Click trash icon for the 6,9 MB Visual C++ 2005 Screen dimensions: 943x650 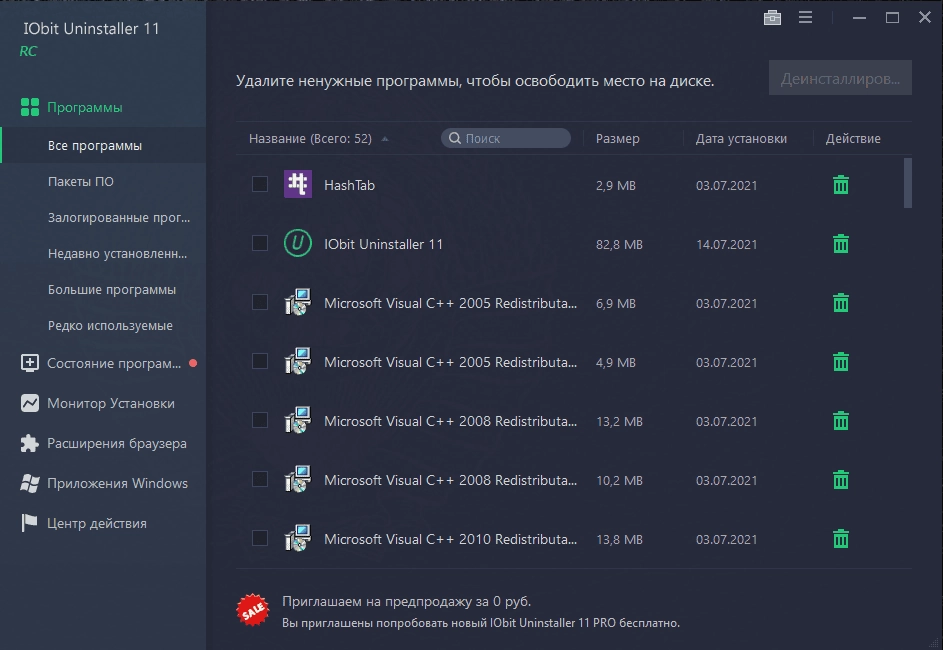(841, 302)
